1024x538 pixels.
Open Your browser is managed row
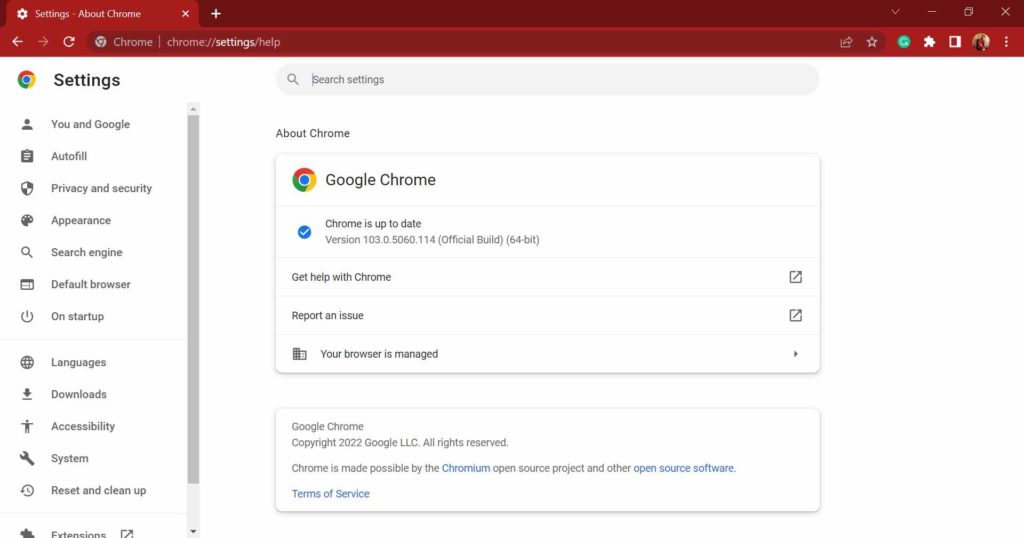[x=547, y=354]
